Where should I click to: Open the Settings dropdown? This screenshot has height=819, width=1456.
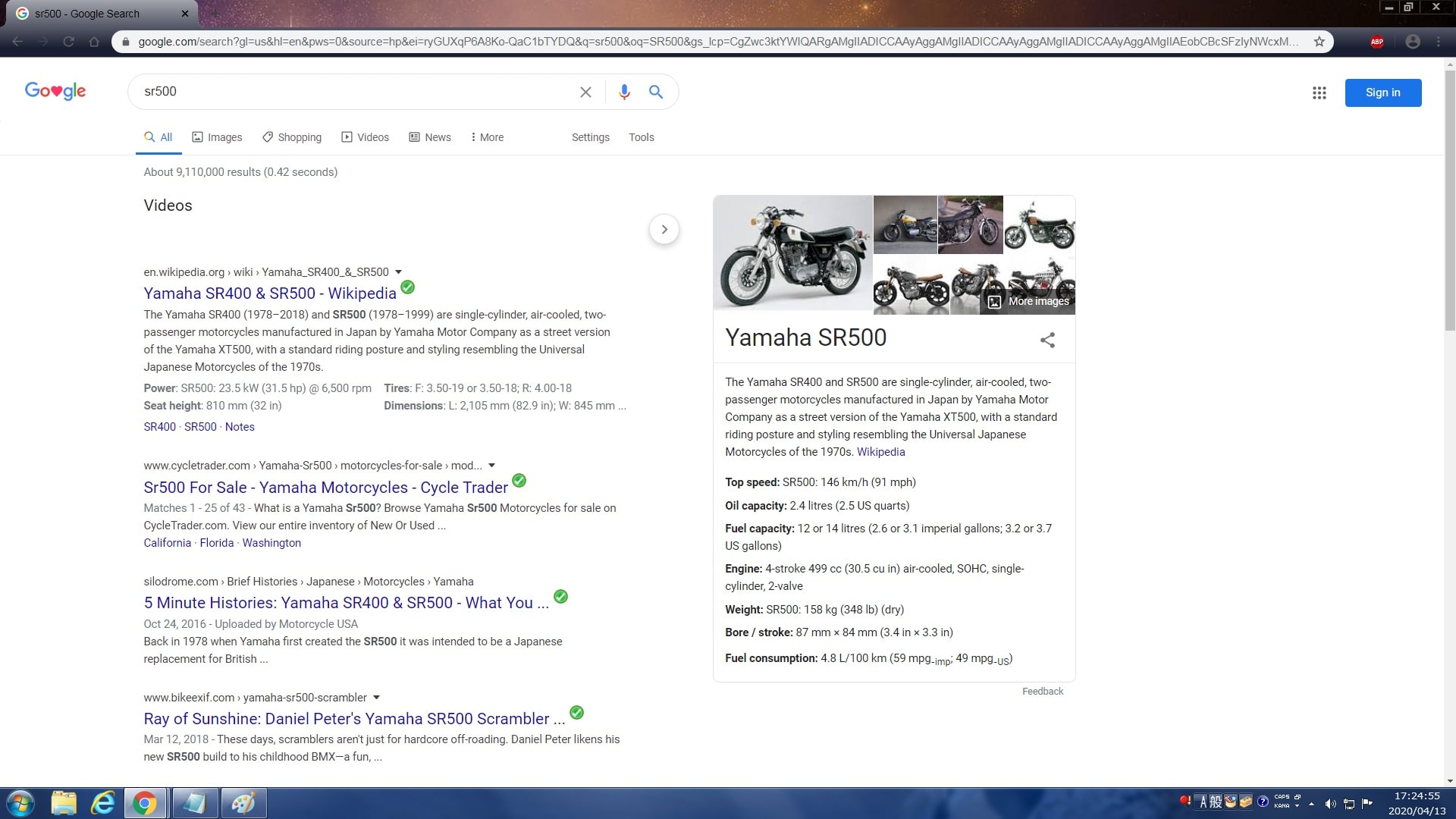click(x=590, y=137)
